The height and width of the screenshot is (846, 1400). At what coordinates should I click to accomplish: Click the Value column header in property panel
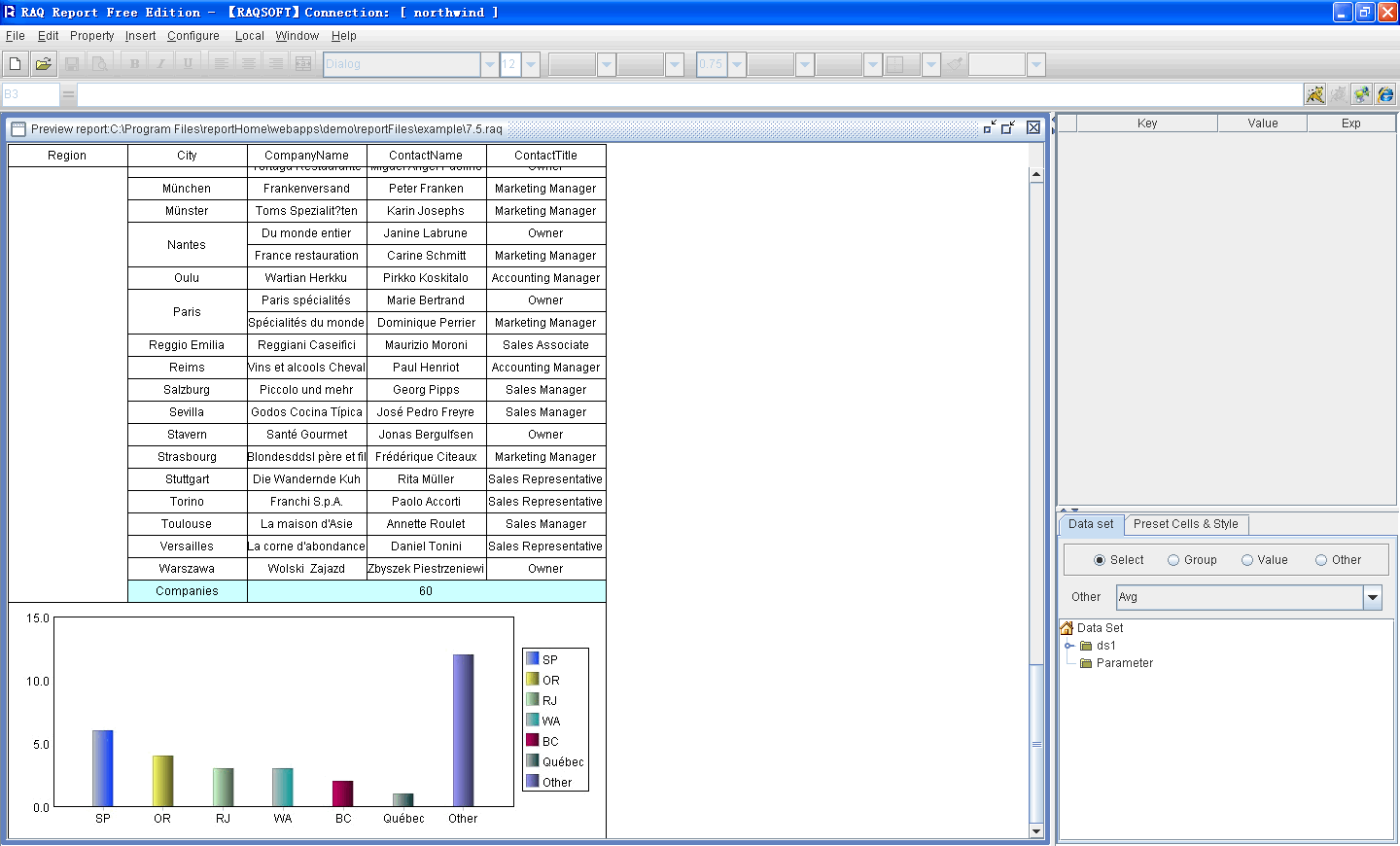coord(1263,123)
